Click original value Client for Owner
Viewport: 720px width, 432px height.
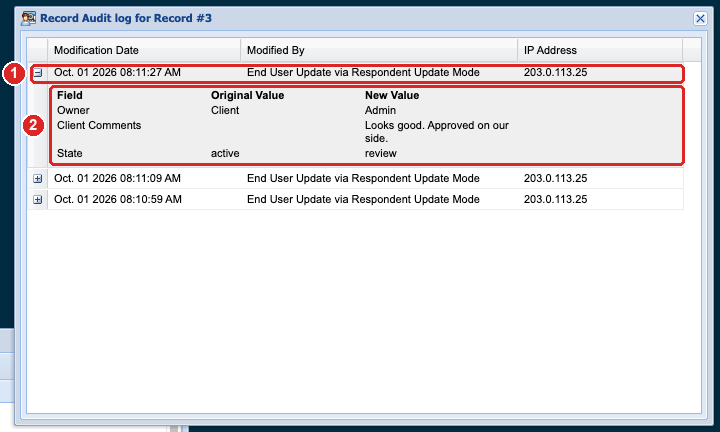click(x=225, y=111)
